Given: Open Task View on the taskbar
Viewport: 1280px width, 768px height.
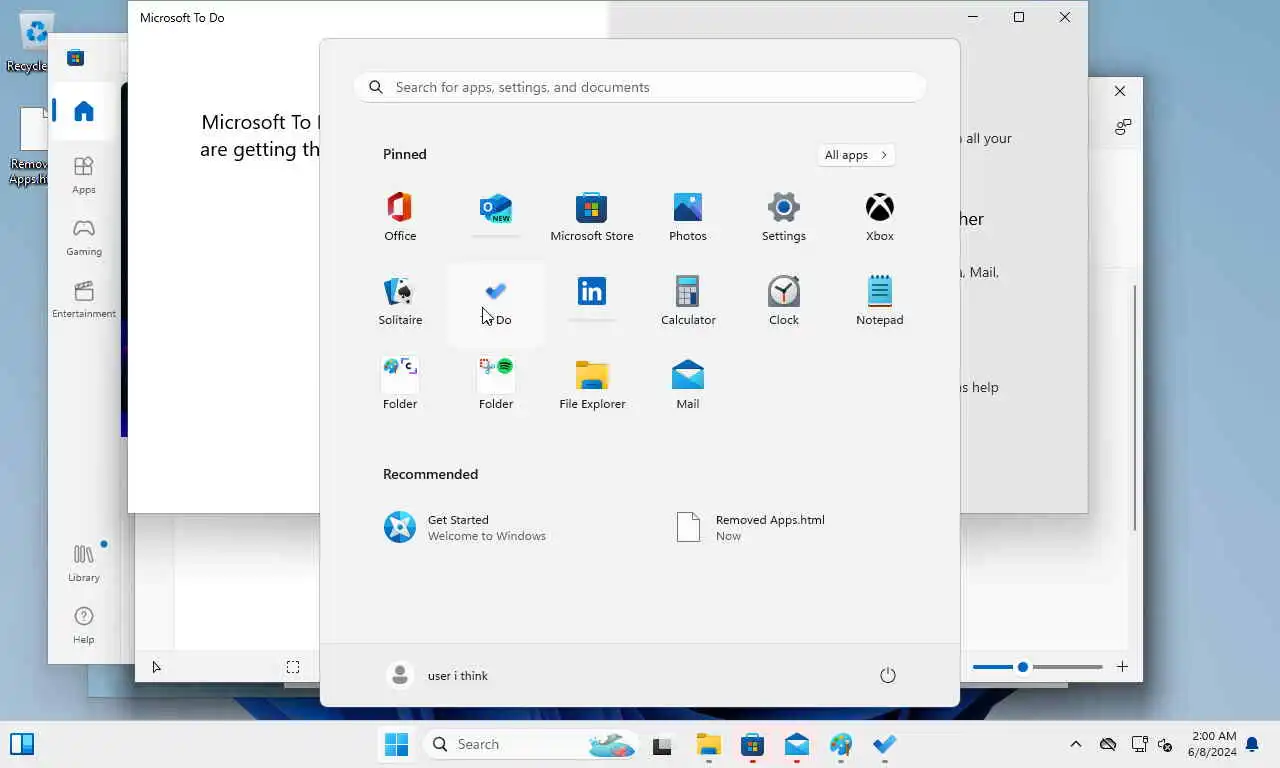Looking at the screenshot, I should pyautogui.click(x=661, y=745).
